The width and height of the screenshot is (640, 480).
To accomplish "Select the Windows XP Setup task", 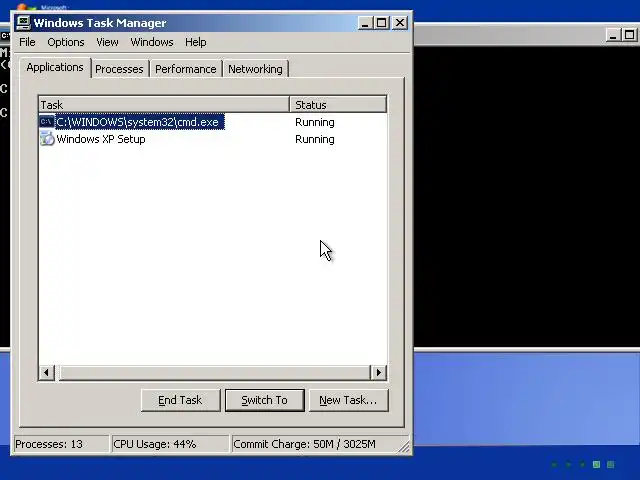I will [101, 139].
